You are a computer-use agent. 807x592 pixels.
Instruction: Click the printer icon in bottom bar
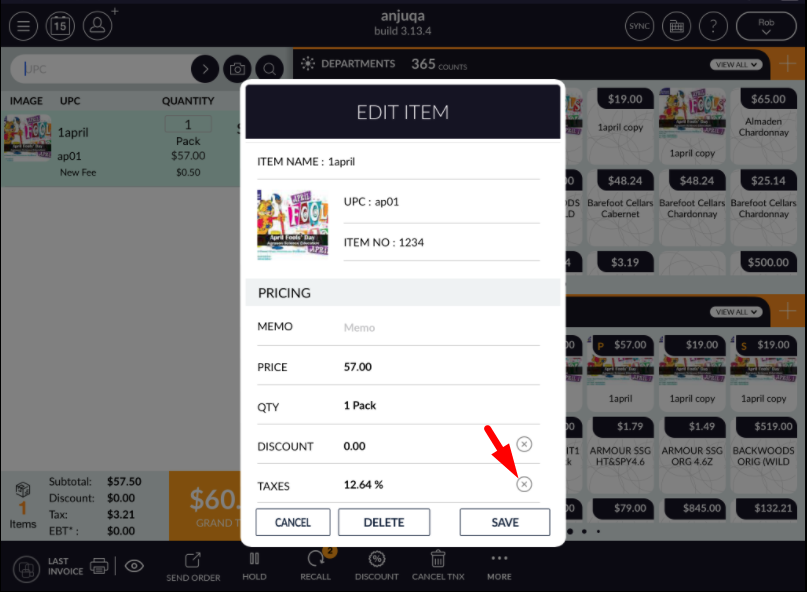tap(99, 566)
